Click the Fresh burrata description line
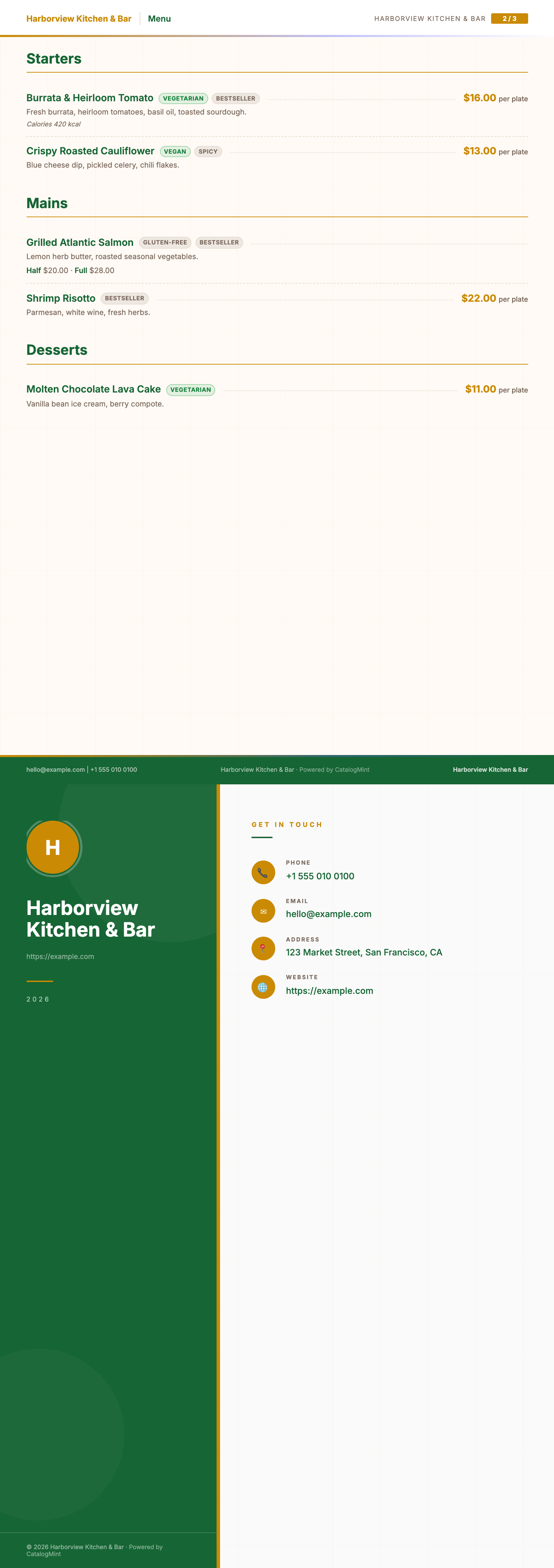 click(136, 112)
